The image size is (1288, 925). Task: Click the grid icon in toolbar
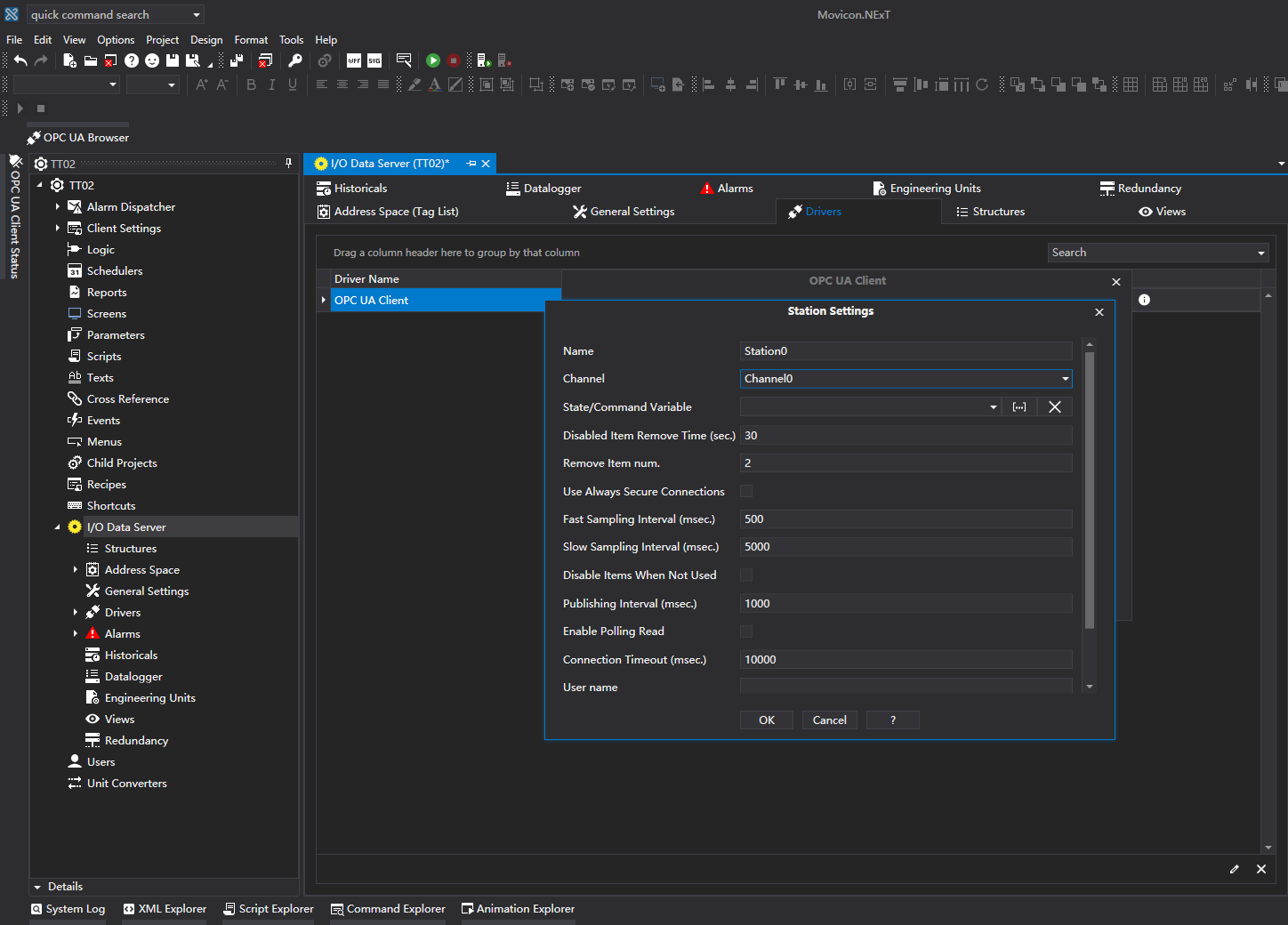(1131, 84)
